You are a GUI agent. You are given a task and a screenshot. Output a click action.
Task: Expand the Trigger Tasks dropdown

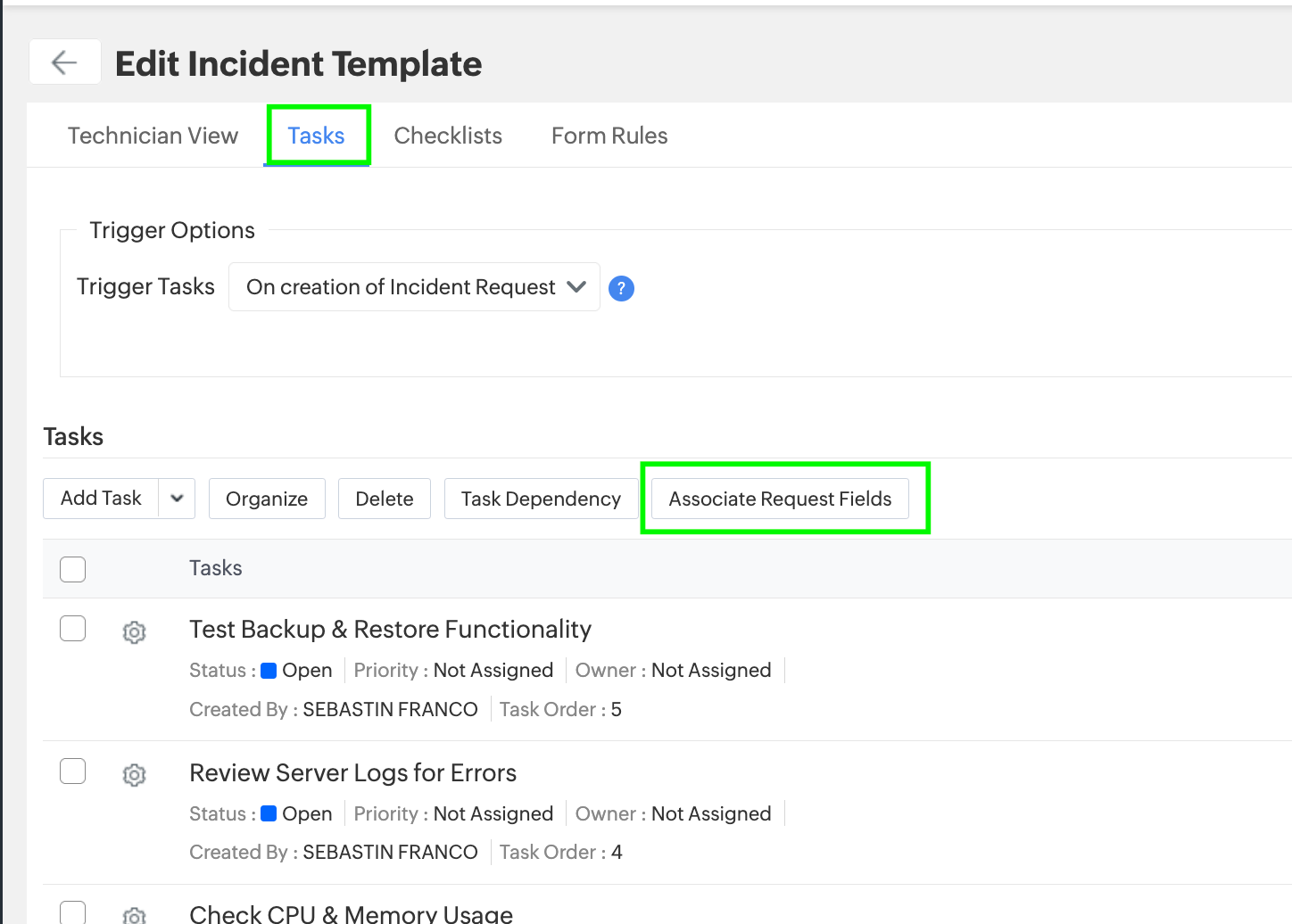pyautogui.click(x=414, y=287)
